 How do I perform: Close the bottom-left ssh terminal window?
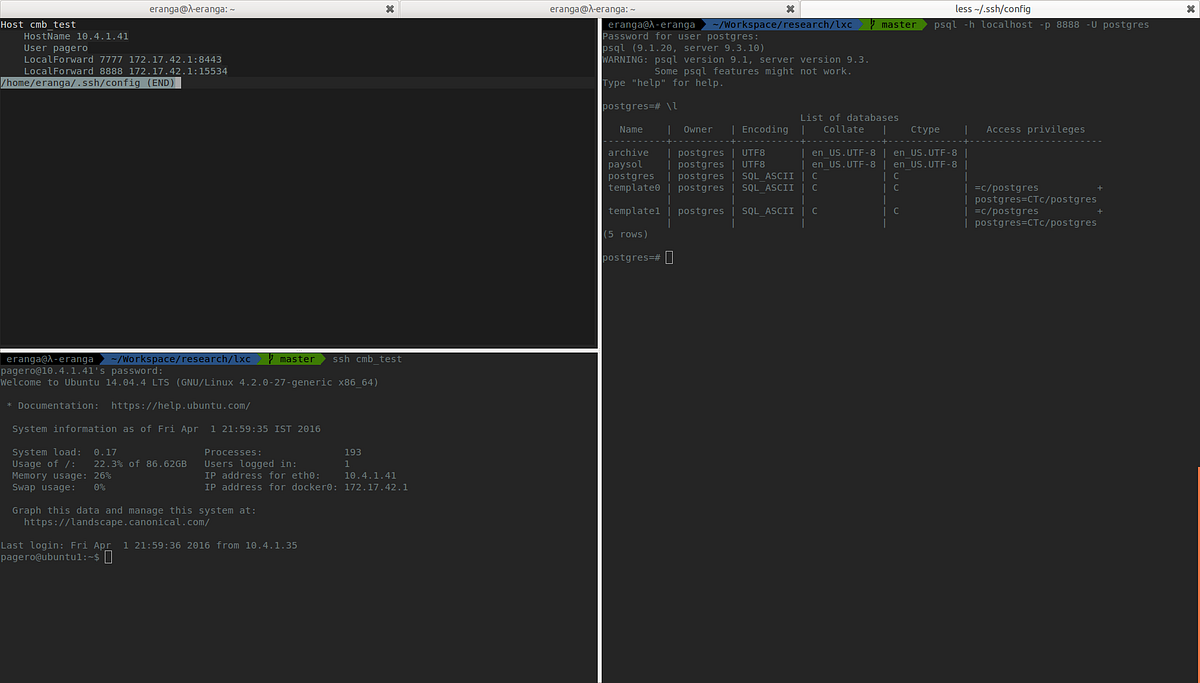[789, 8]
